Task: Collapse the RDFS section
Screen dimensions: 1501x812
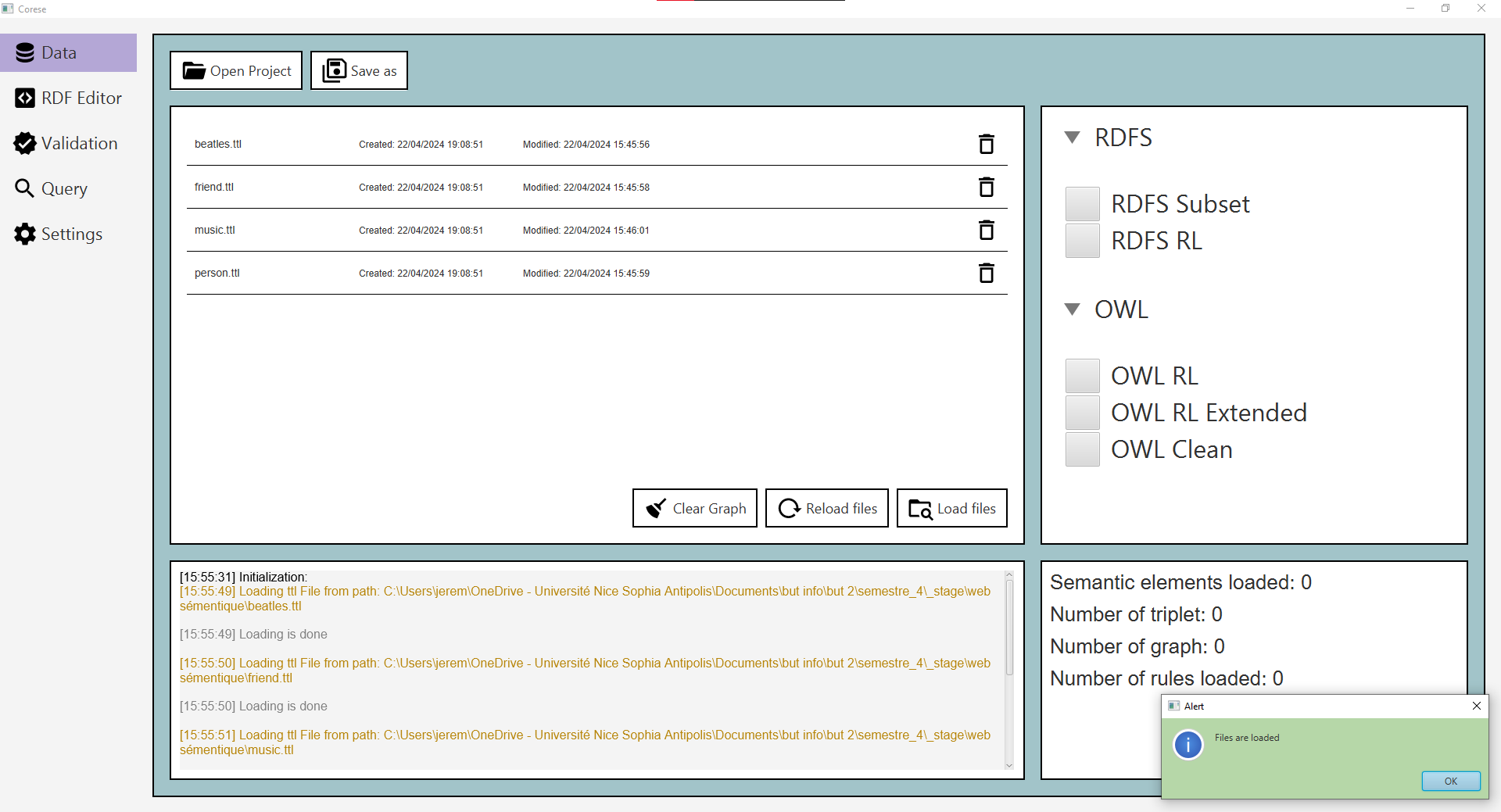Action: (1073, 138)
